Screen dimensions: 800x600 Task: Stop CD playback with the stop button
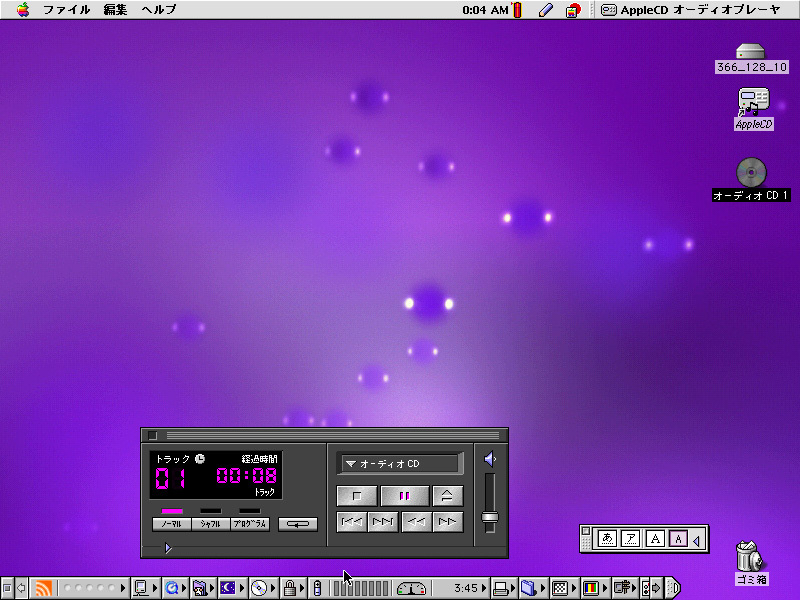point(357,496)
